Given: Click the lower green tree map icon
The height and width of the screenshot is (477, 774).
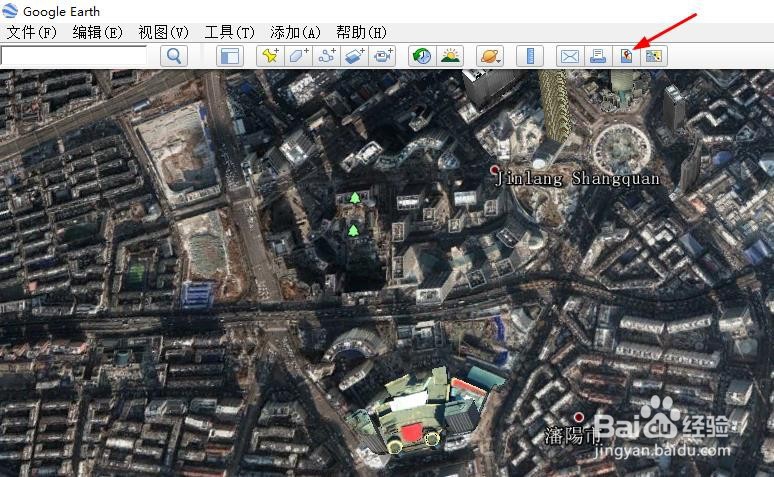Looking at the screenshot, I should pos(353,230).
